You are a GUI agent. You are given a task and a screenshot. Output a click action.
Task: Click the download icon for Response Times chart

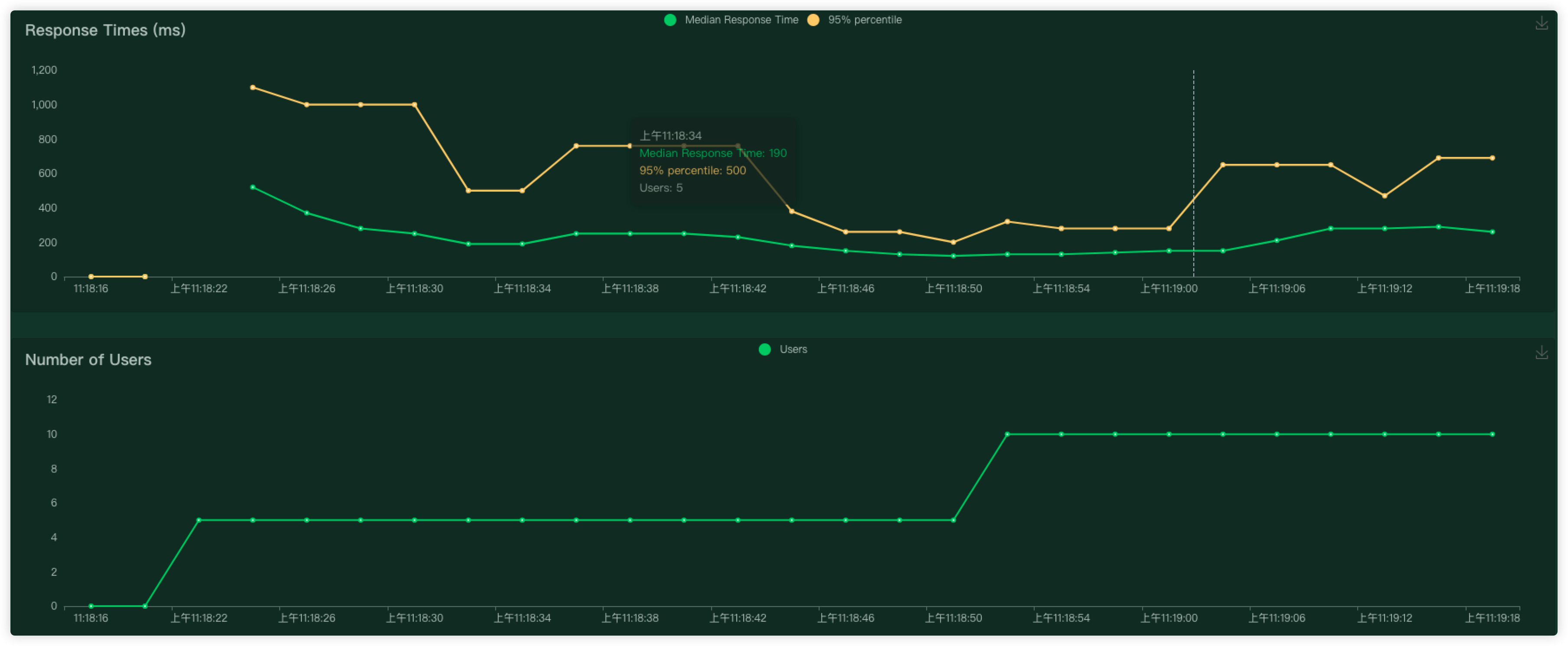point(1542,23)
